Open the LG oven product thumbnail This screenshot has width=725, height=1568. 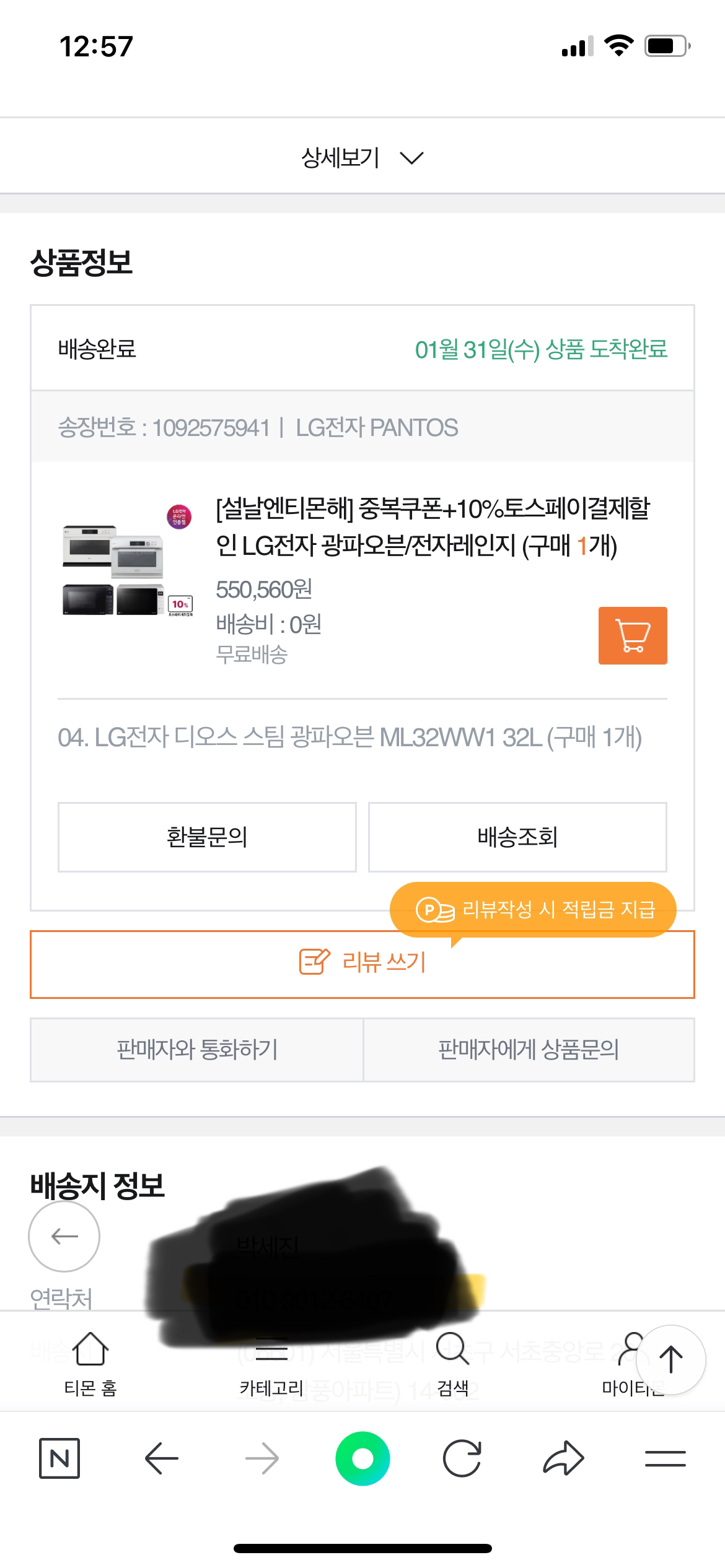(127, 560)
